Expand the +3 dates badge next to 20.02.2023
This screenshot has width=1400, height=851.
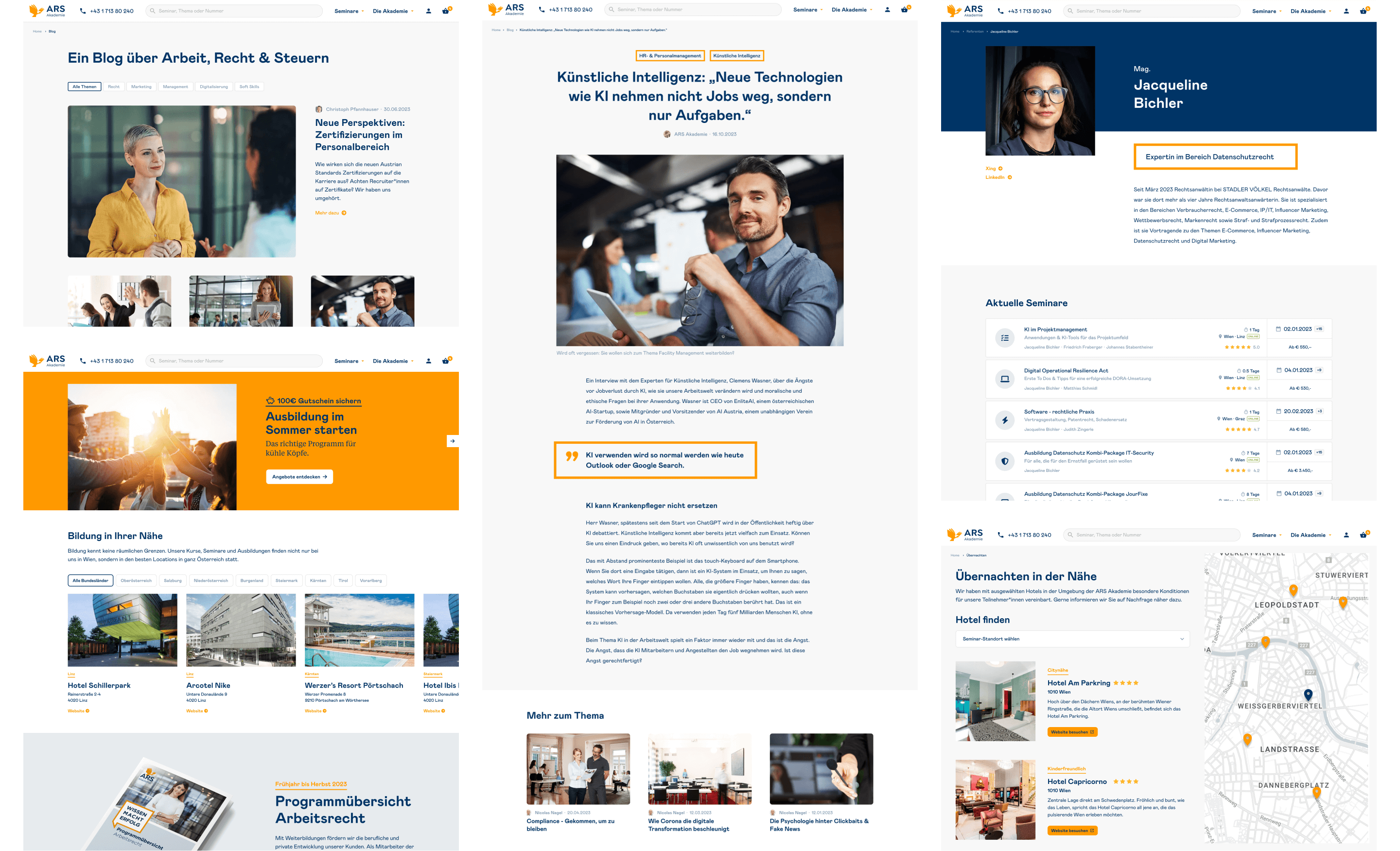click(1320, 411)
